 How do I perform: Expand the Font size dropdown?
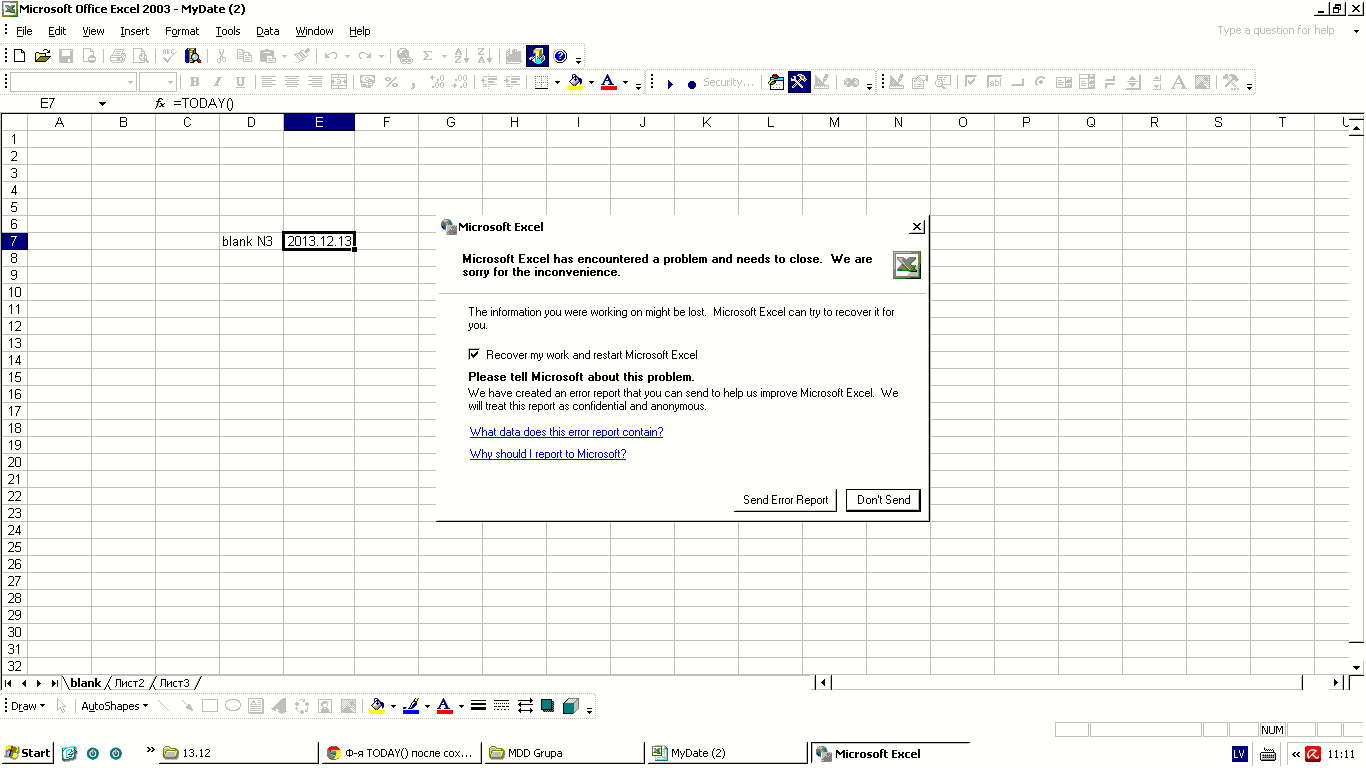(170, 83)
